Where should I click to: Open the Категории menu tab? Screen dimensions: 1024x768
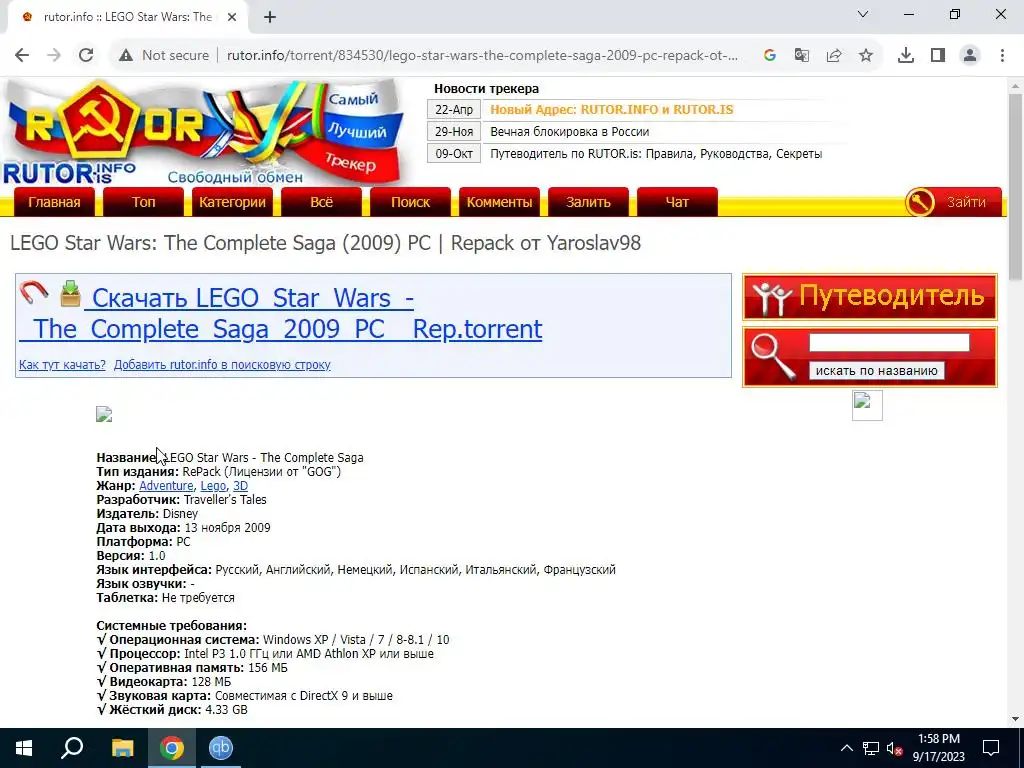[x=232, y=202]
